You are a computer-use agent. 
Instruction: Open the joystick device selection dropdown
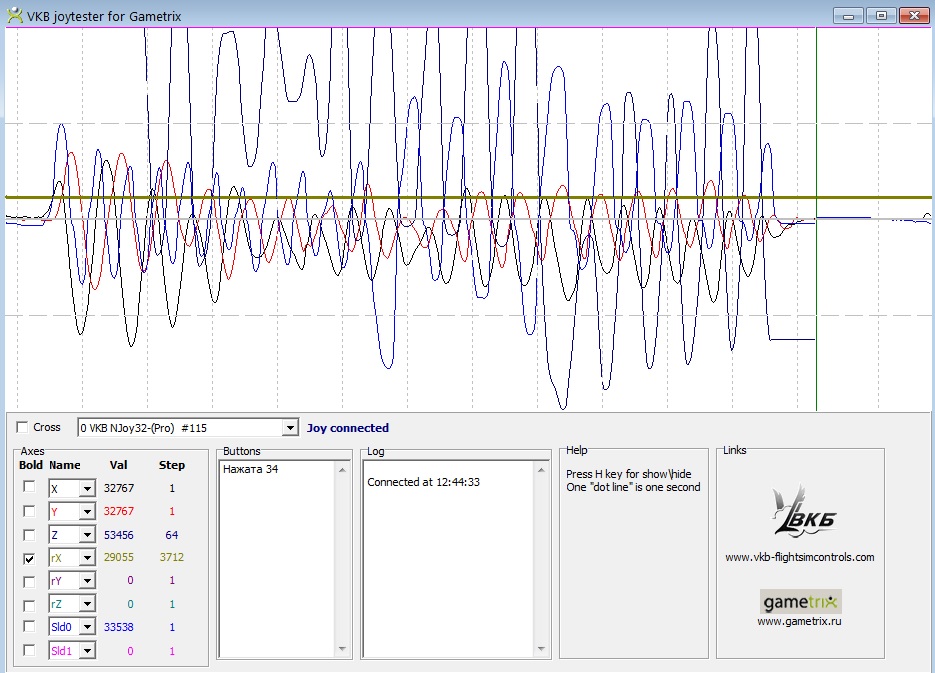(x=290, y=428)
